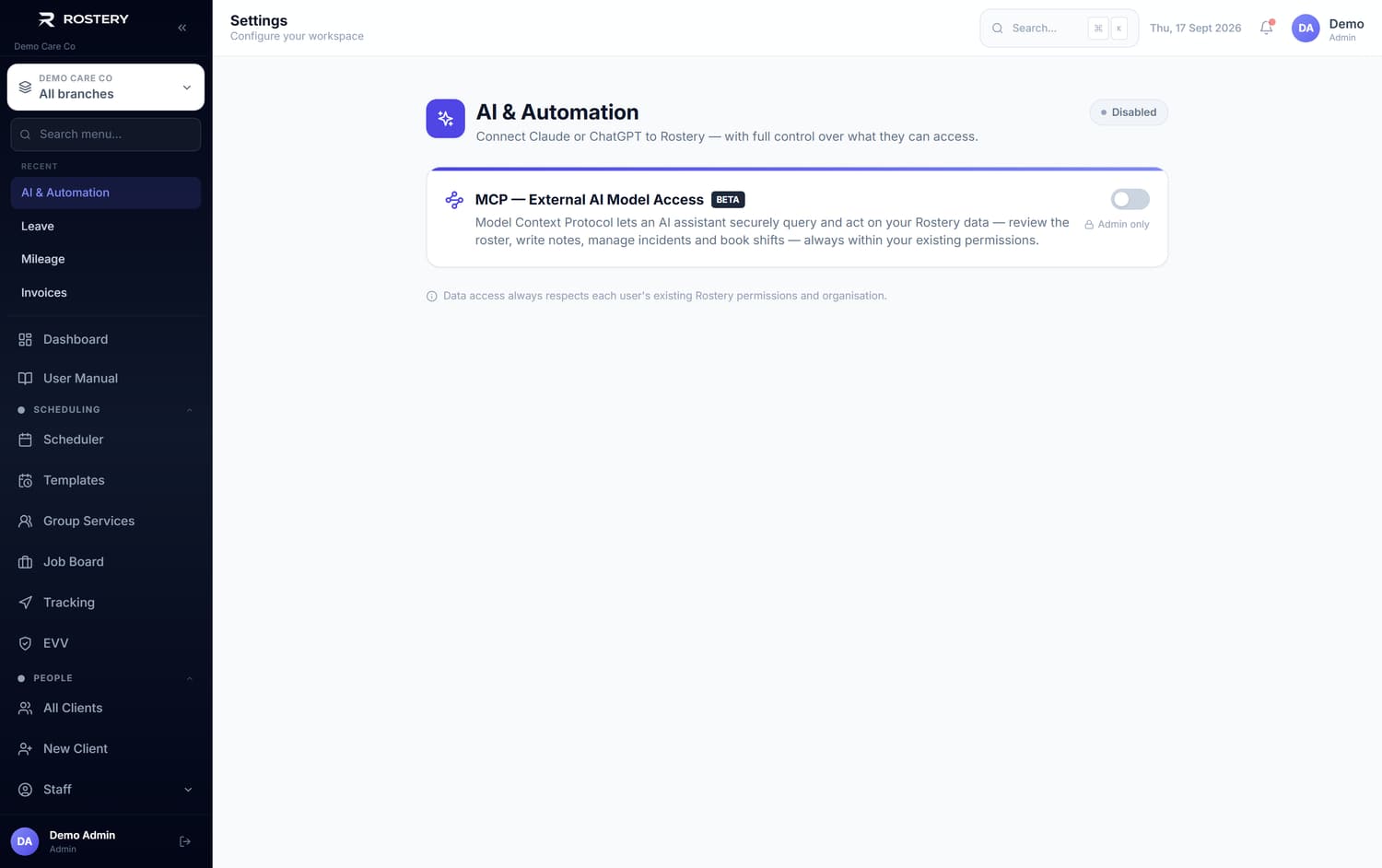Click the Dashboard grid icon
Image resolution: width=1382 pixels, height=868 pixels.
pyautogui.click(x=25, y=339)
